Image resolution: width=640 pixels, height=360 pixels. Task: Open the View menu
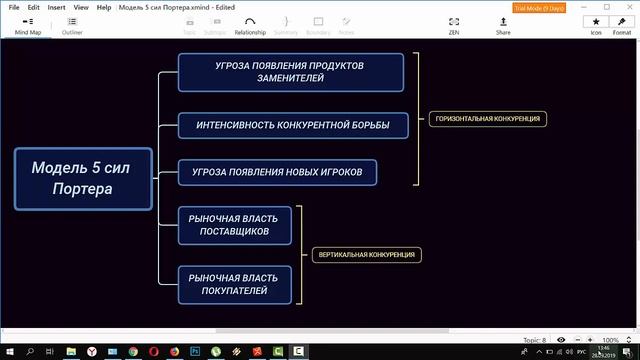pyautogui.click(x=81, y=7)
